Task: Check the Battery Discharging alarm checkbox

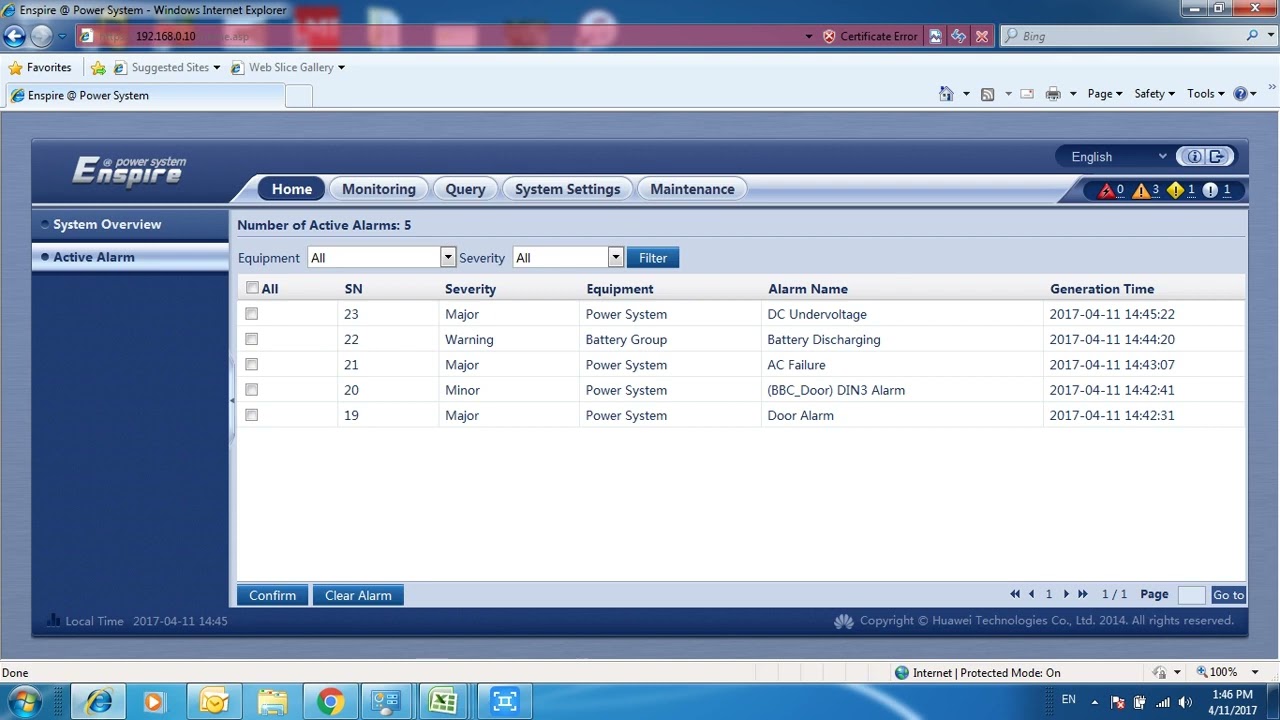Action: (252, 339)
